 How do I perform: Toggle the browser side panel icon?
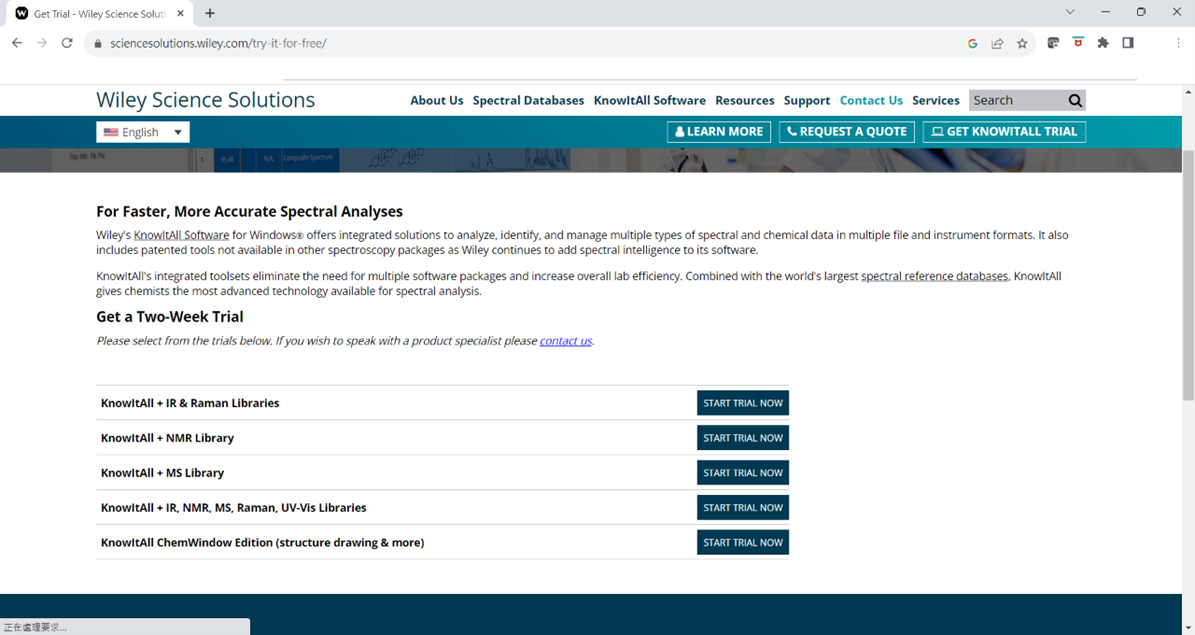coord(1128,43)
